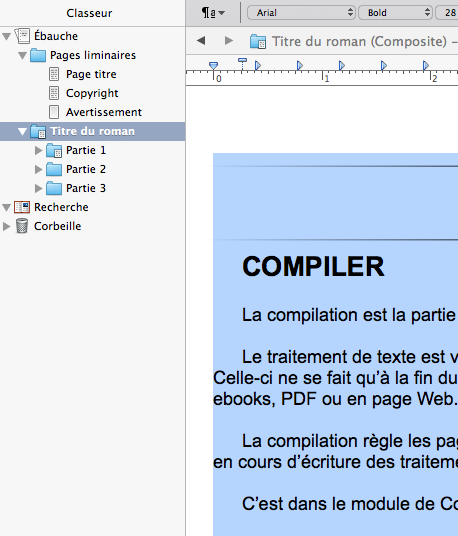
Task: Collapse the Titre du roman folder
Action: pyautogui.click(x=23, y=131)
